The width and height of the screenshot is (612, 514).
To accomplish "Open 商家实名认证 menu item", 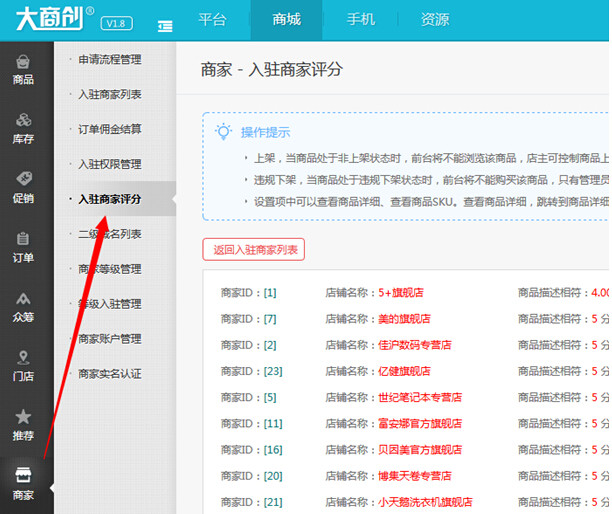I will click(x=110, y=374).
